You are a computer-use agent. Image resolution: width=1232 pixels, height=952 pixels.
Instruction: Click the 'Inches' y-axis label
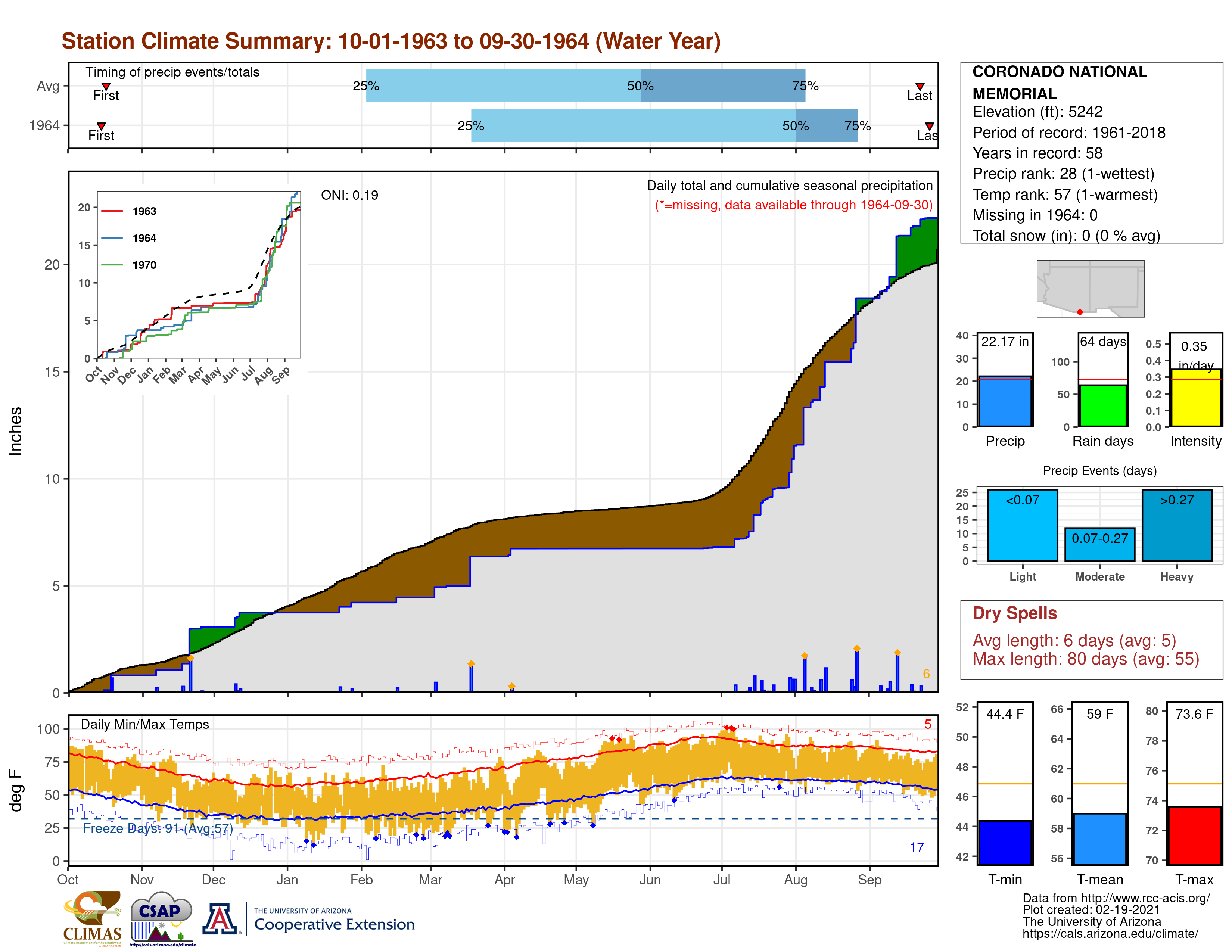pos(15,431)
